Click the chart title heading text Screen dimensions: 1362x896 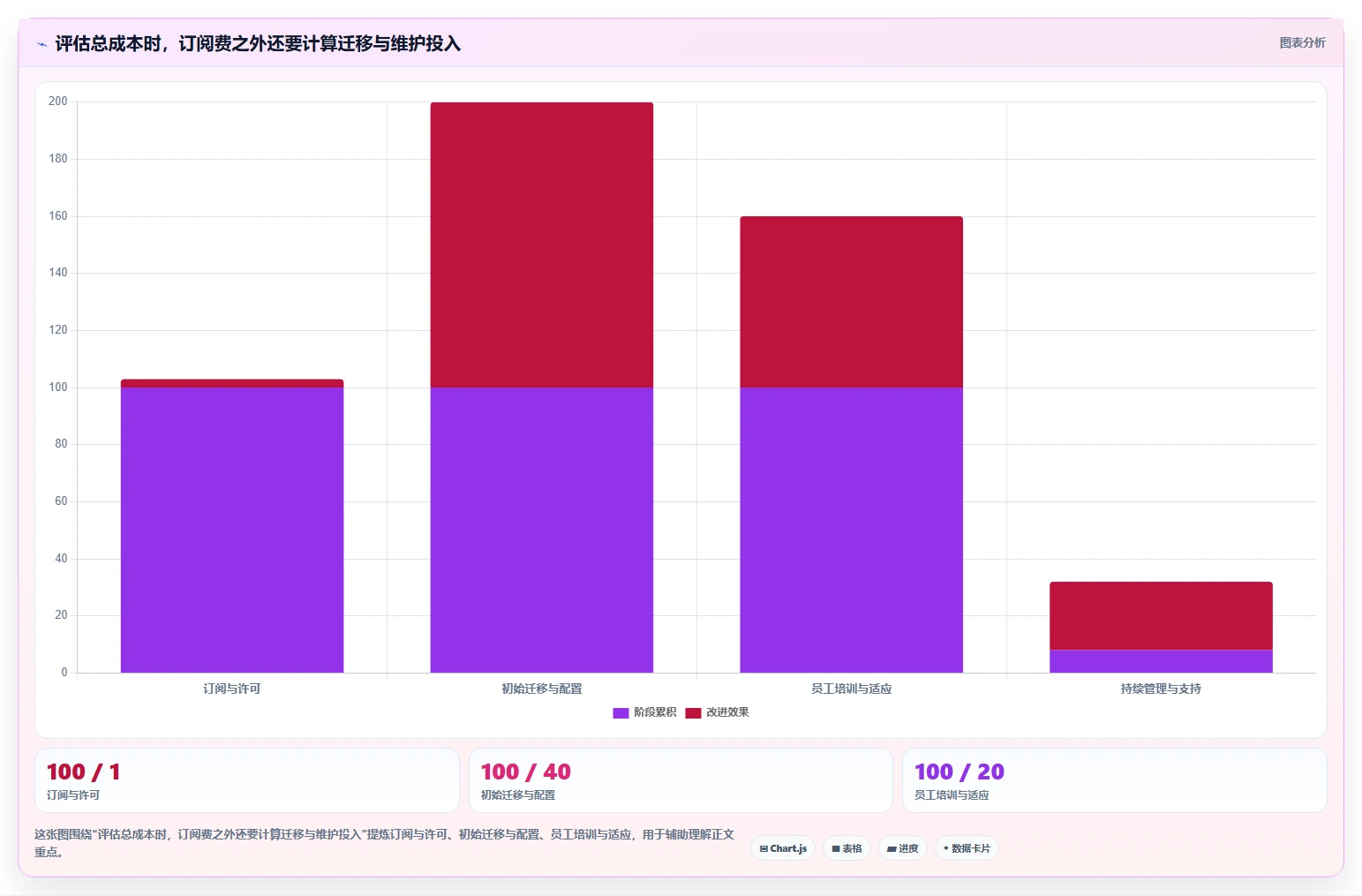coord(258,44)
